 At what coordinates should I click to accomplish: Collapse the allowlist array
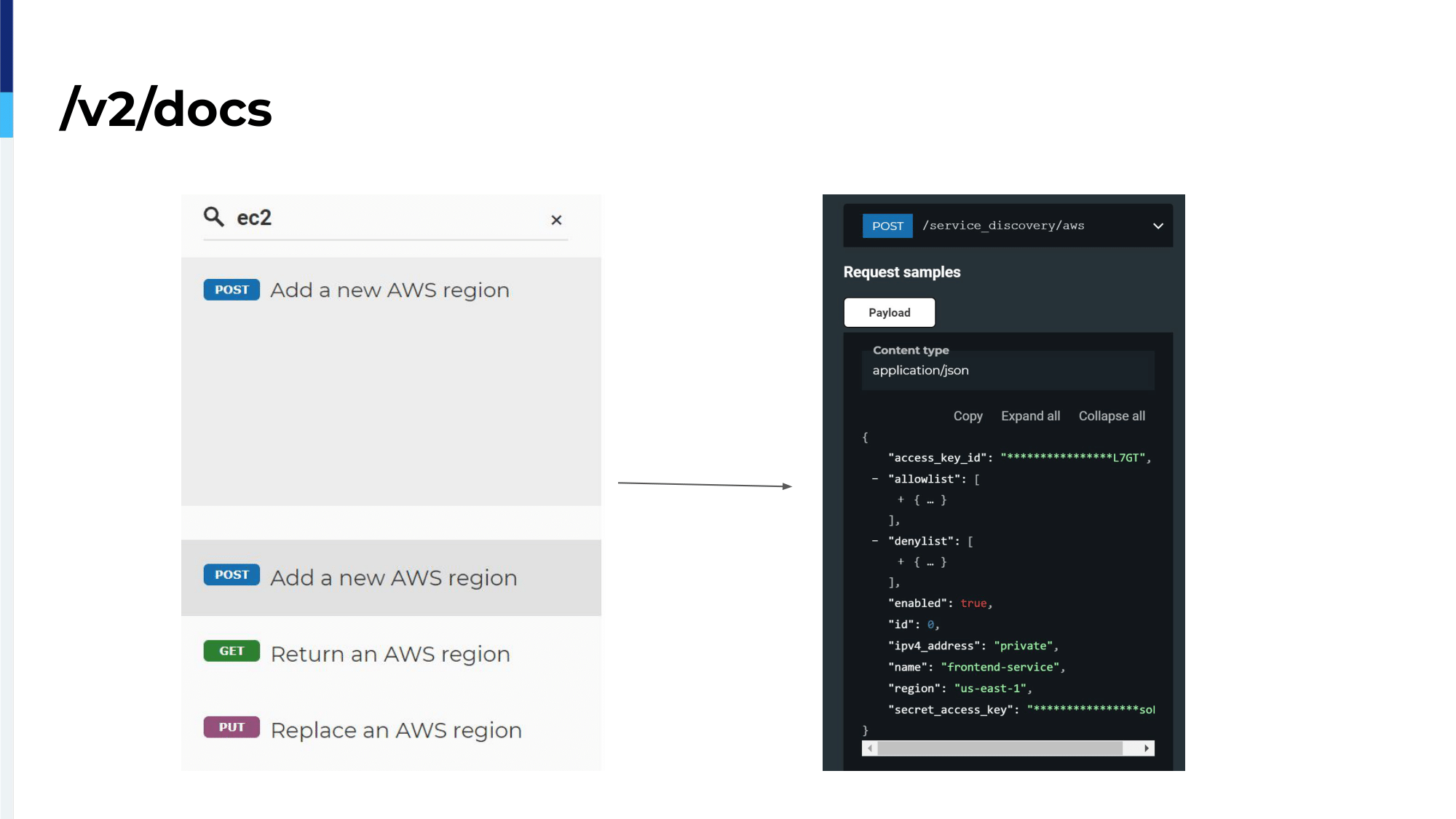tap(875, 479)
